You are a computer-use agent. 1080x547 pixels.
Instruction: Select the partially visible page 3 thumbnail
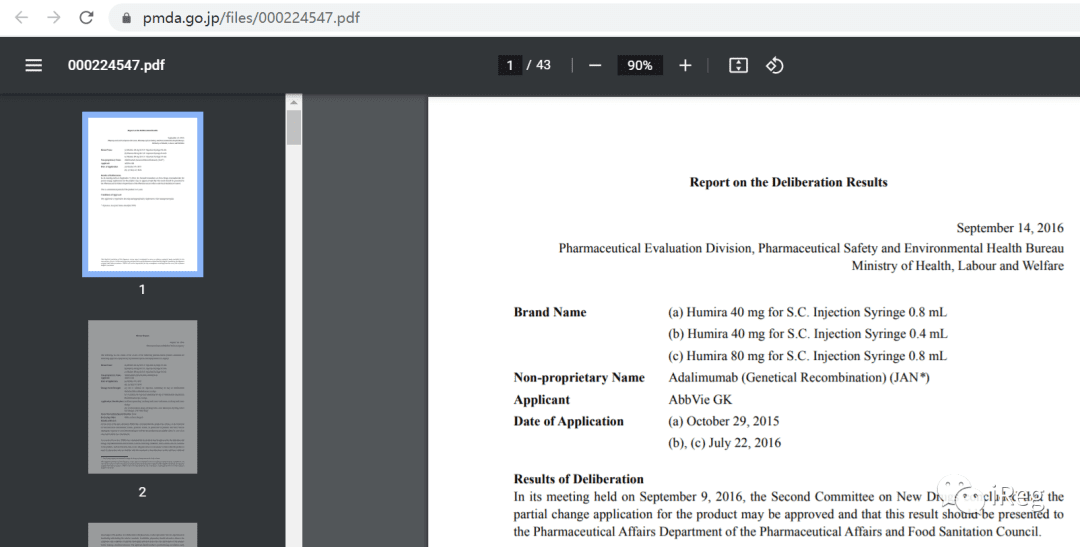click(143, 535)
